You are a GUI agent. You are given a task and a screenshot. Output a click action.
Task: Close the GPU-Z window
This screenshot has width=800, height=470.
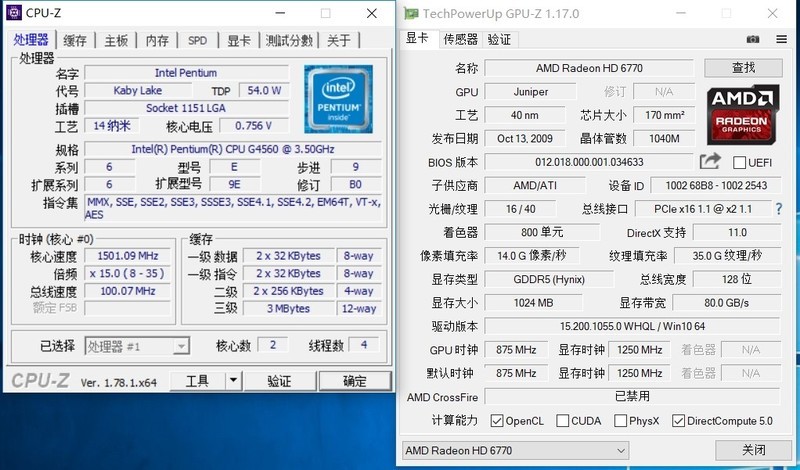point(772,14)
